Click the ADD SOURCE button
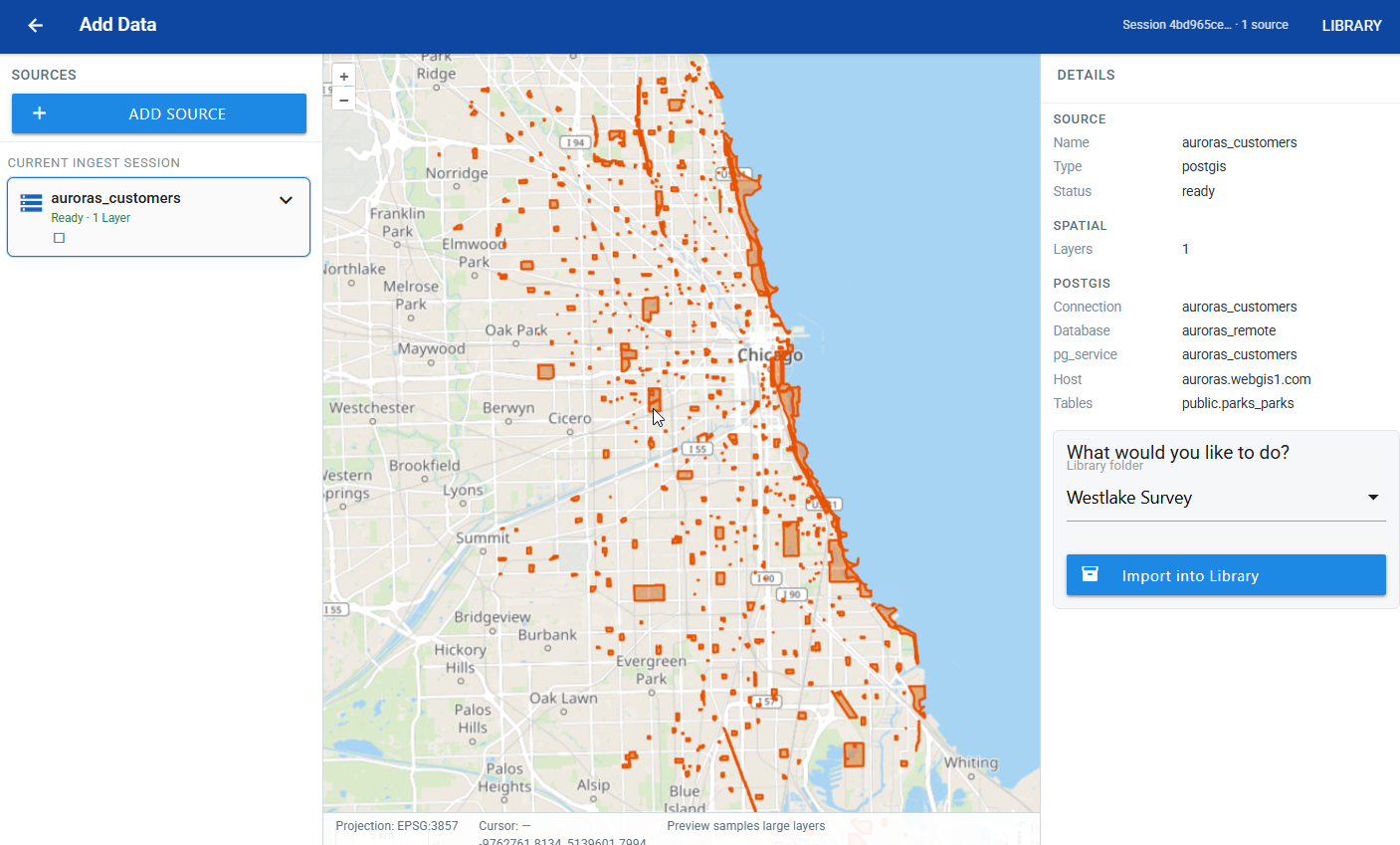Viewport: 1400px width, 845px height. point(159,113)
